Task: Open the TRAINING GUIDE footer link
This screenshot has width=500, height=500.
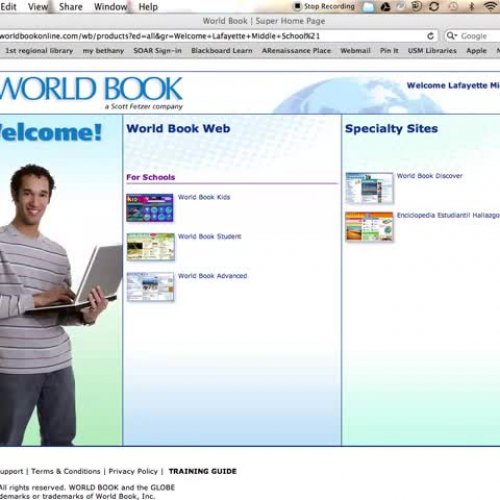Action: click(x=203, y=471)
